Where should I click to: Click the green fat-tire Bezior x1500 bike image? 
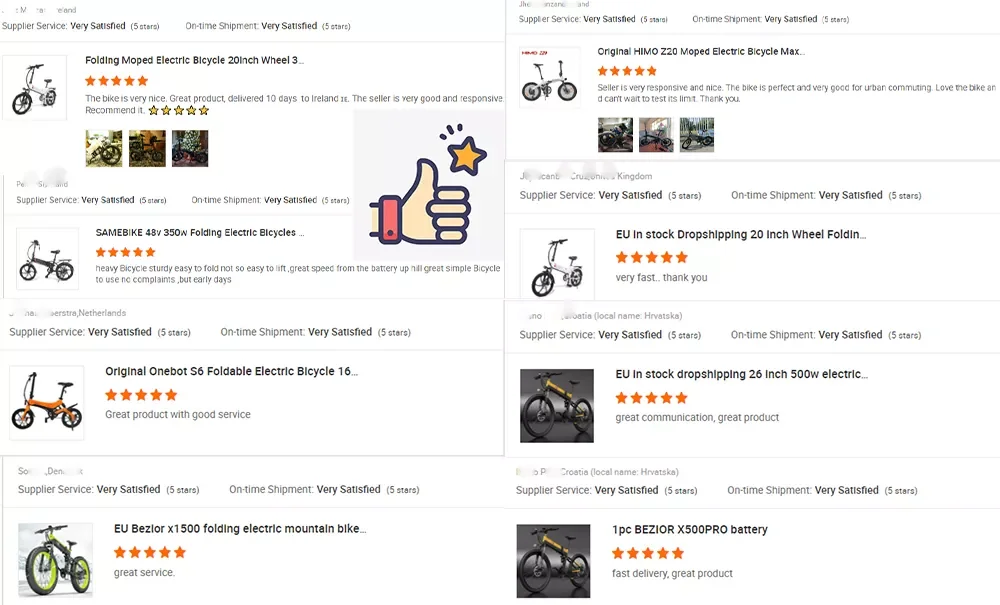coord(55,560)
